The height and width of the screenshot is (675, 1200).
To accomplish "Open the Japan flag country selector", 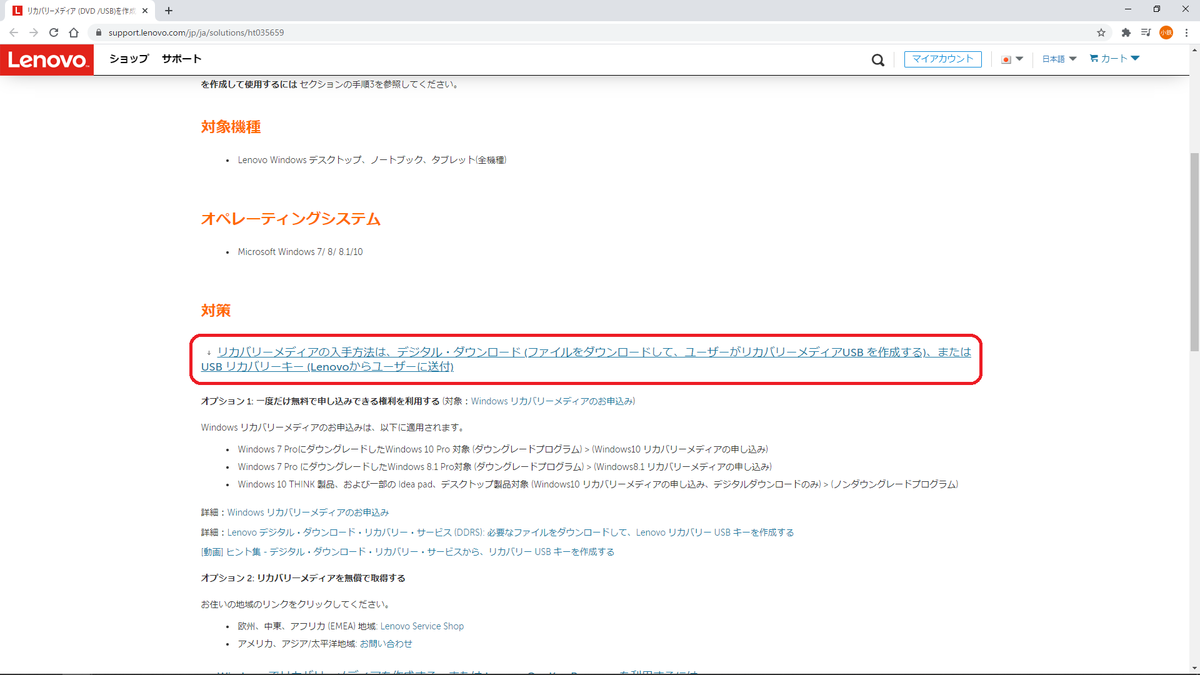I will (1012, 59).
